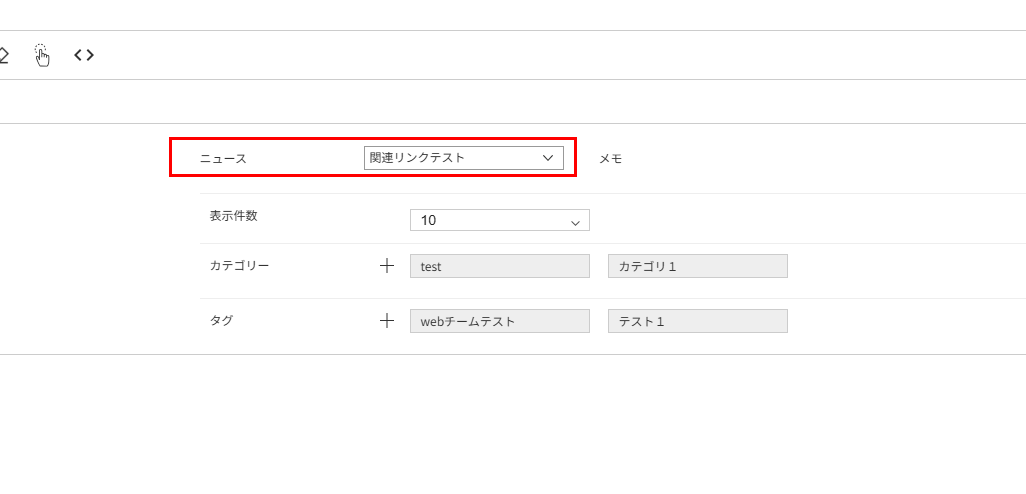Image resolution: width=1026 pixels, height=494 pixels.
Task: Click the カテゴリー label text
Action: coord(239,266)
